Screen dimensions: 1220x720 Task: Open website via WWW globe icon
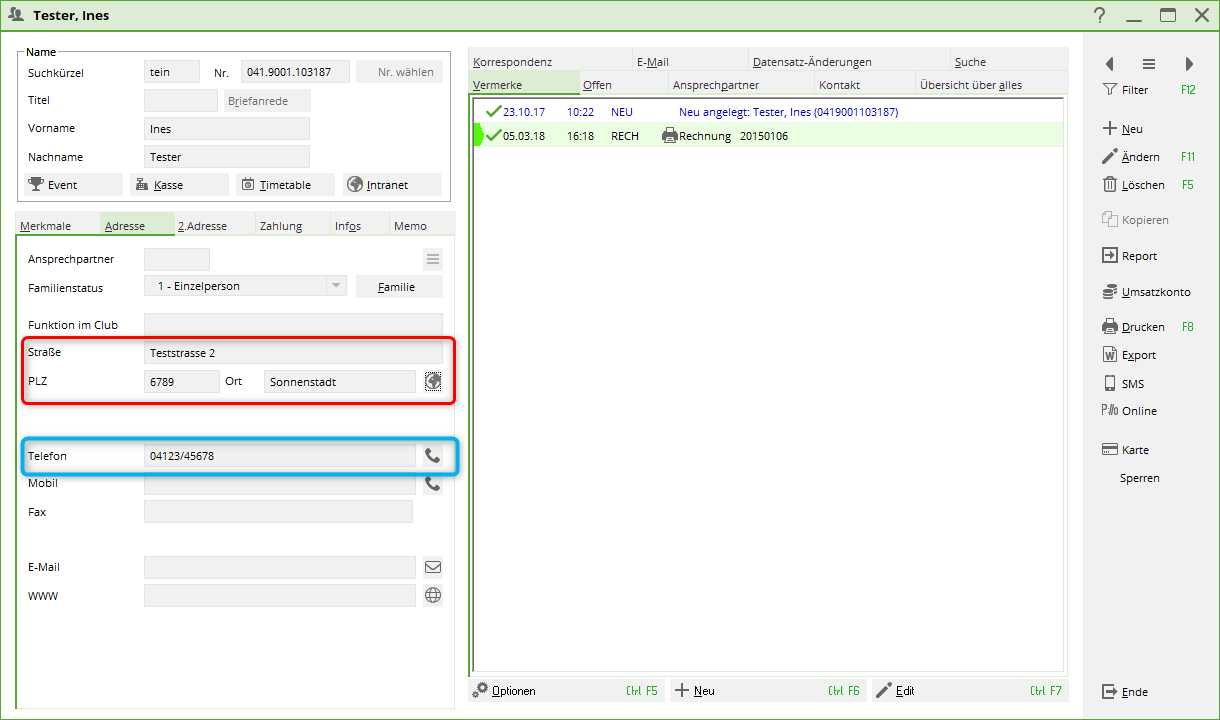click(433, 595)
